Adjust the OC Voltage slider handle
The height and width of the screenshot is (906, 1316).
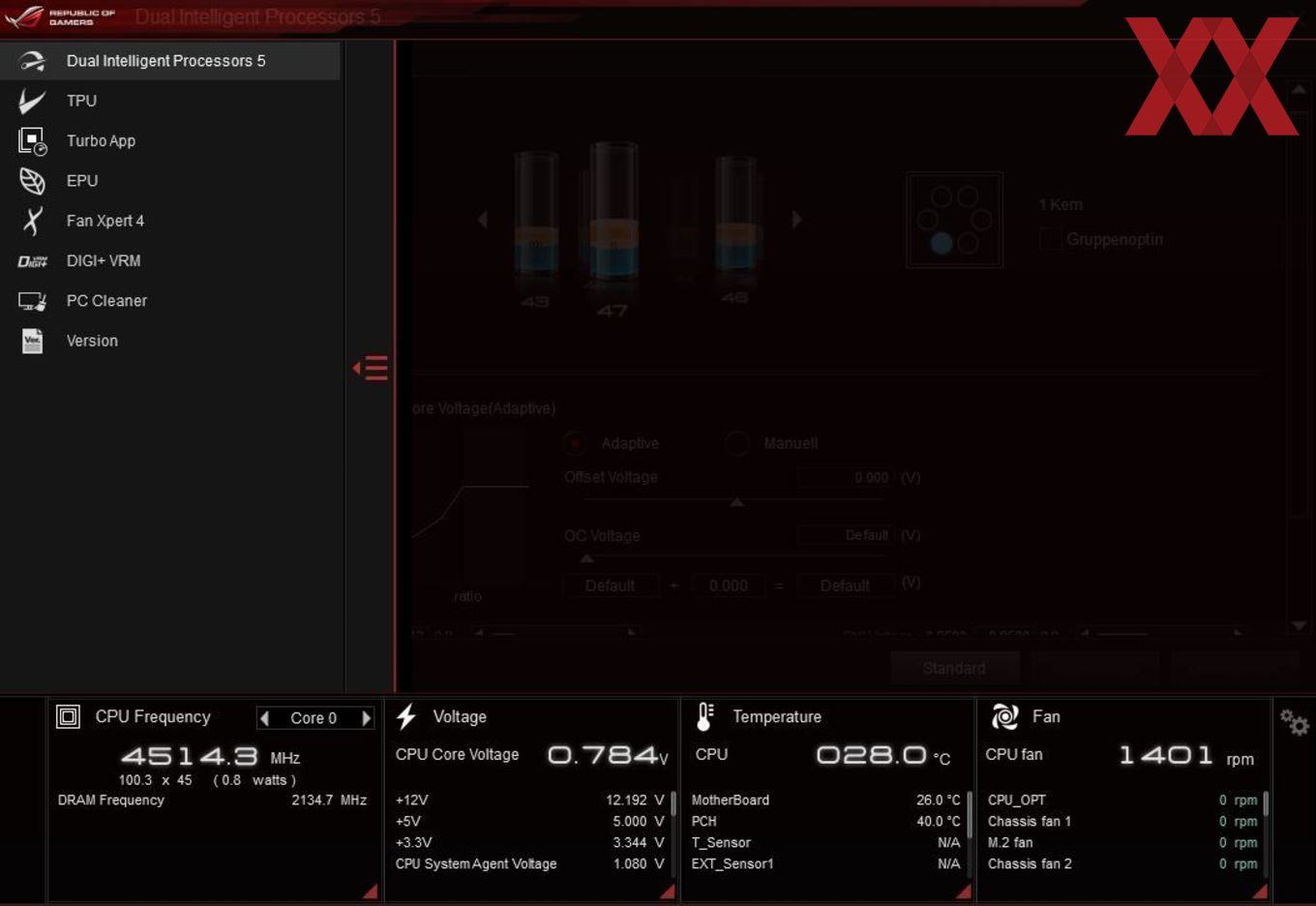(x=586, y=559)
